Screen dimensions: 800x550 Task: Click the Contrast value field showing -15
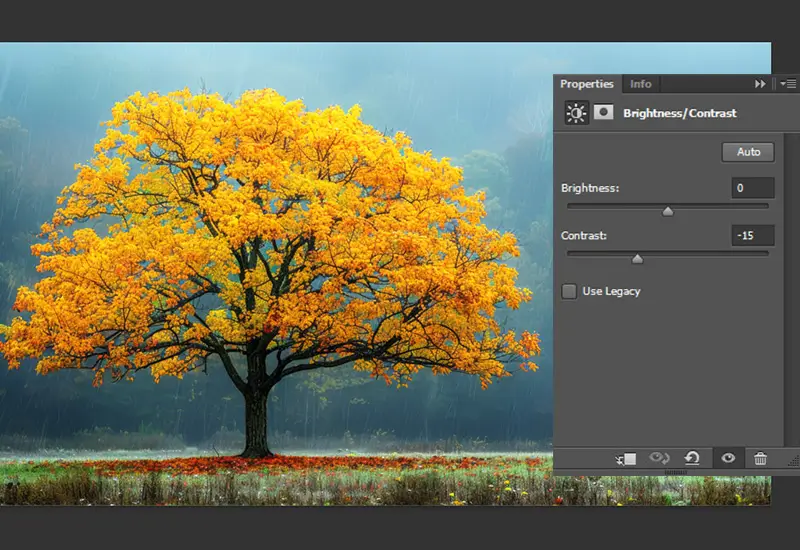[x=752, y=236]
